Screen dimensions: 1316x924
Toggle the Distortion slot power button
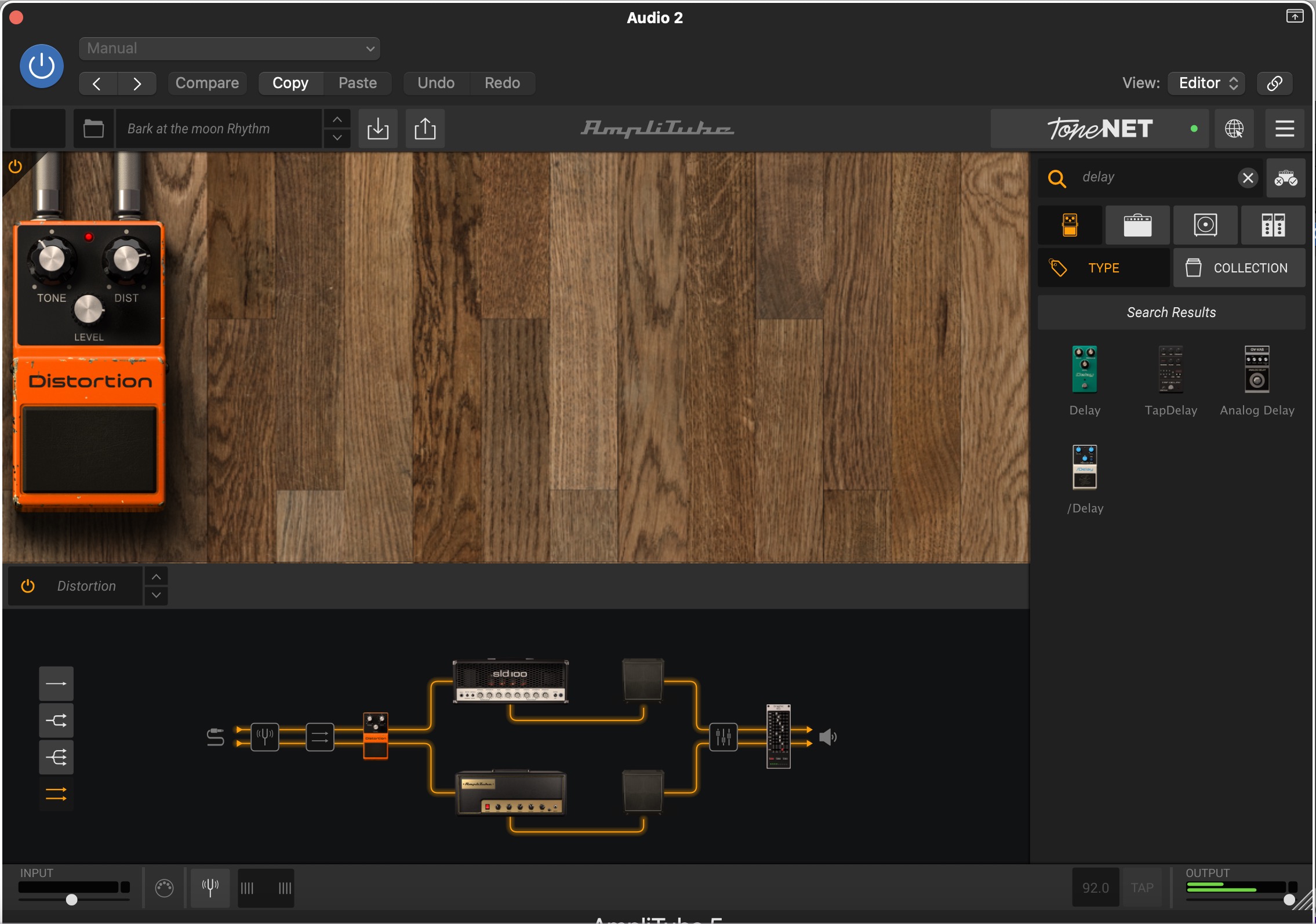point(28,586)
